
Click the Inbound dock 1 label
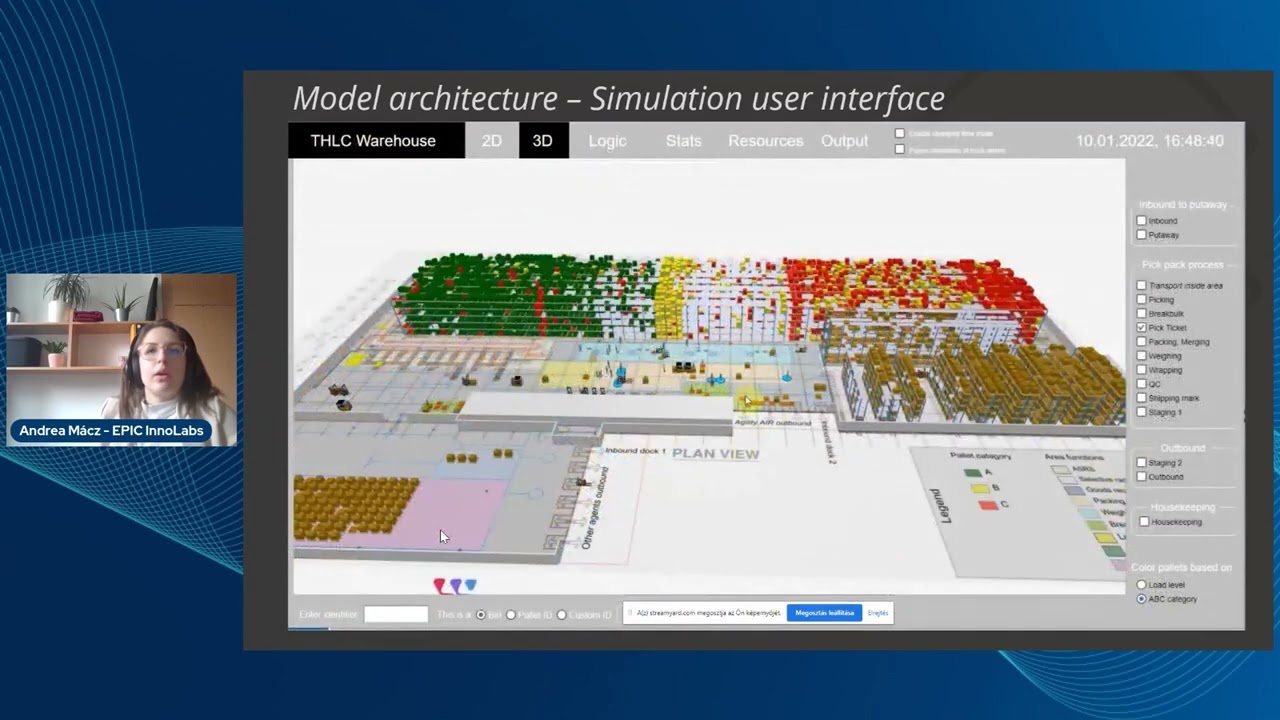coord(635,451)
